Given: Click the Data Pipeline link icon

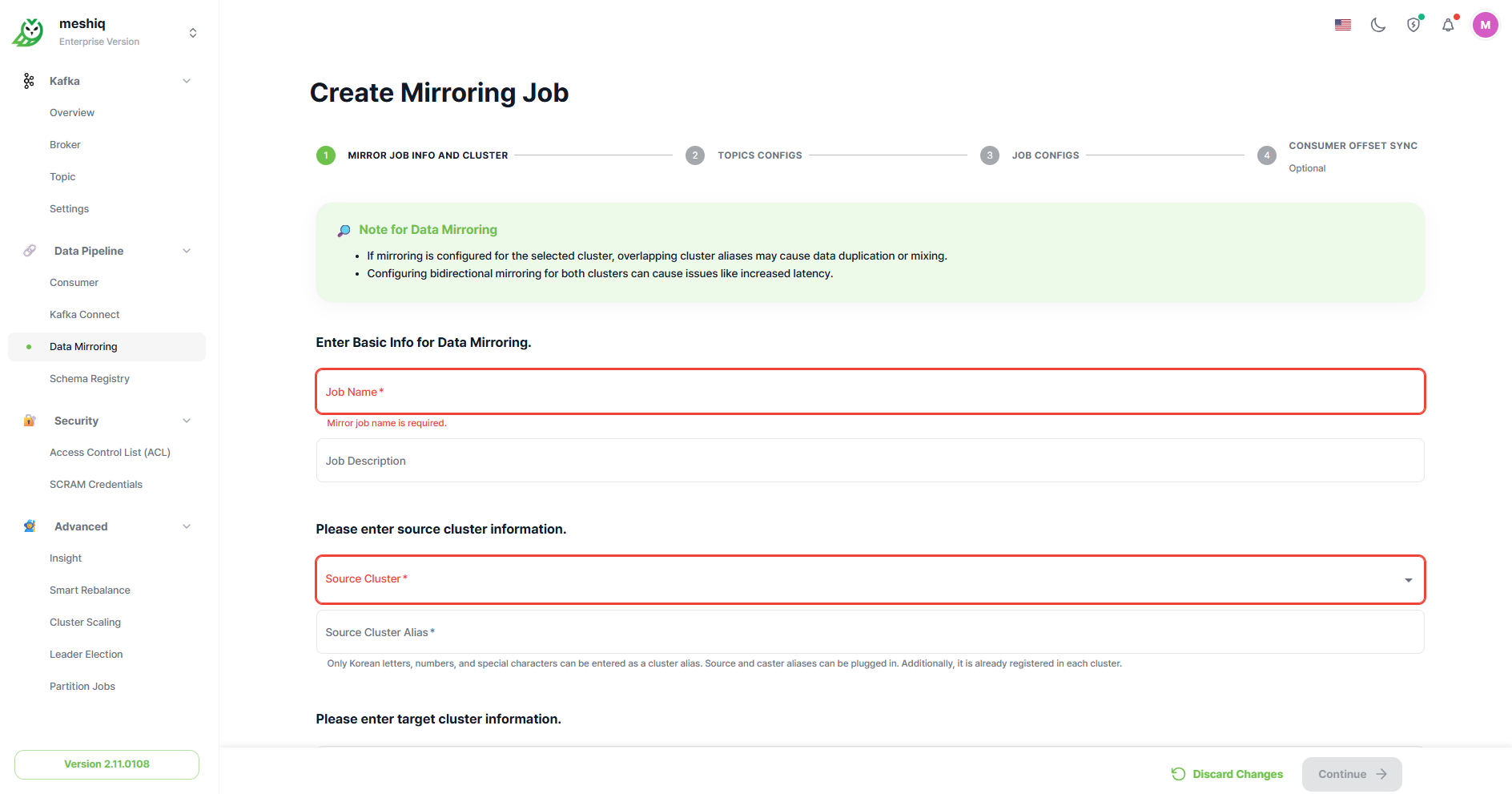Looking at the screenshot, I should point(30,251).
